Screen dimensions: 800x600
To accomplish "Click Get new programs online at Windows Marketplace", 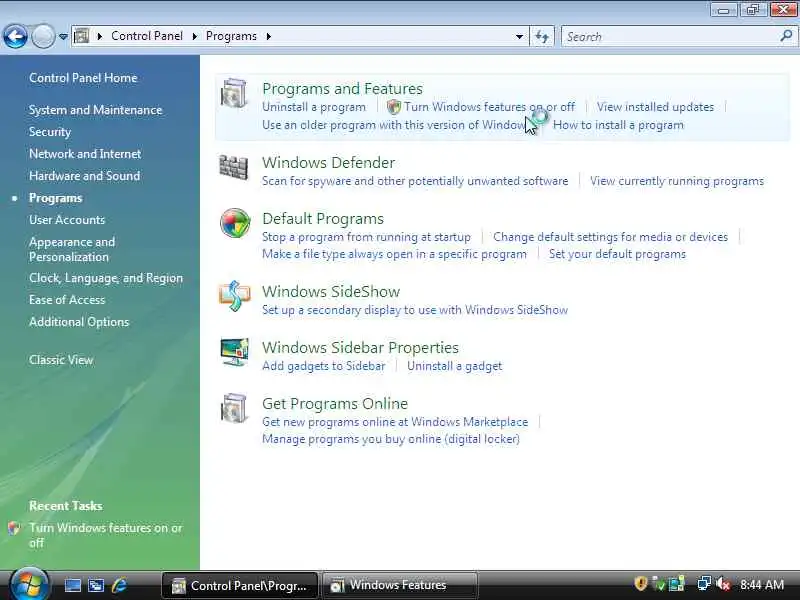I will [x=395, y=422].
